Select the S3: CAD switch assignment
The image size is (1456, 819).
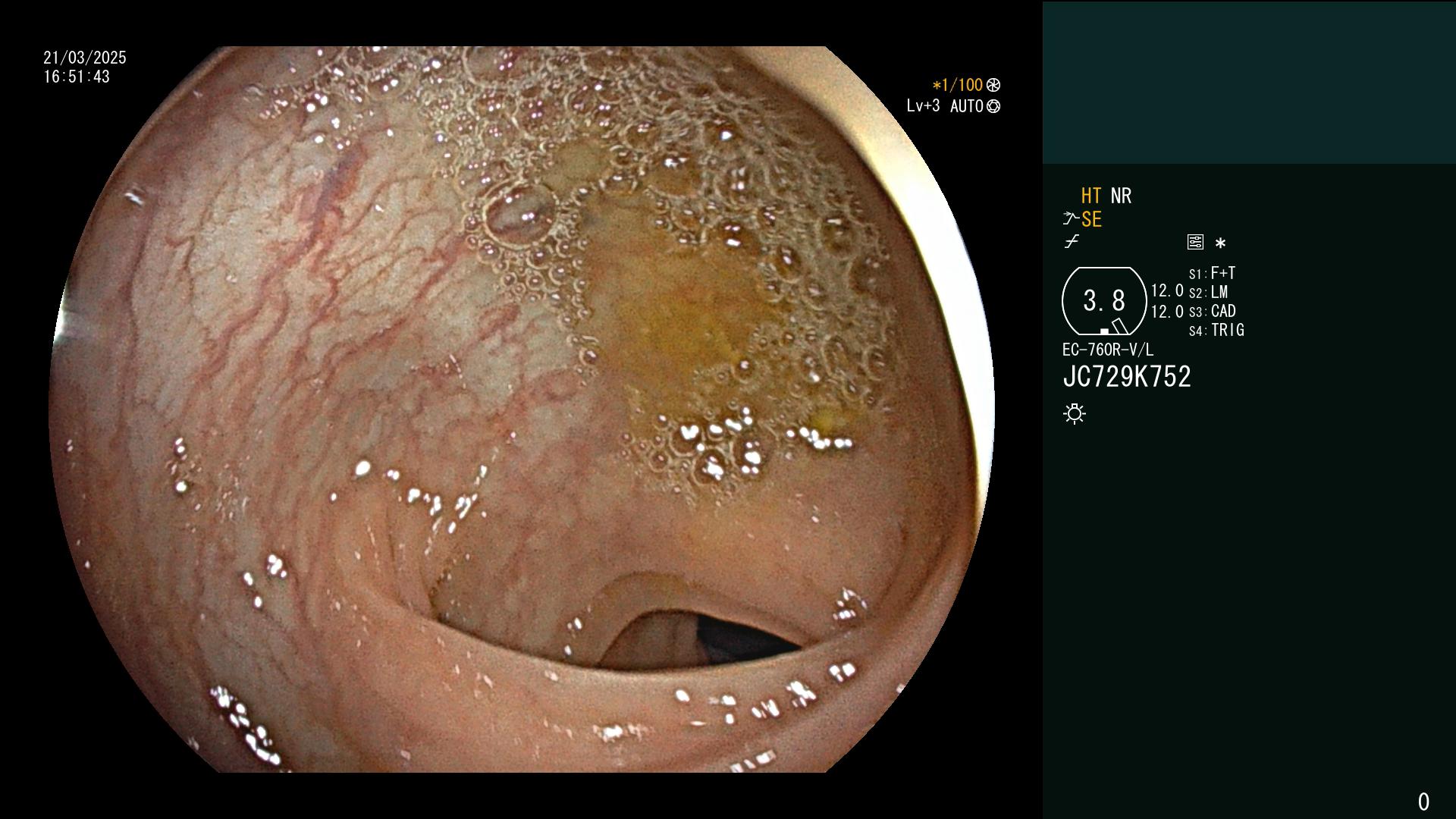tap(1212, 311)
